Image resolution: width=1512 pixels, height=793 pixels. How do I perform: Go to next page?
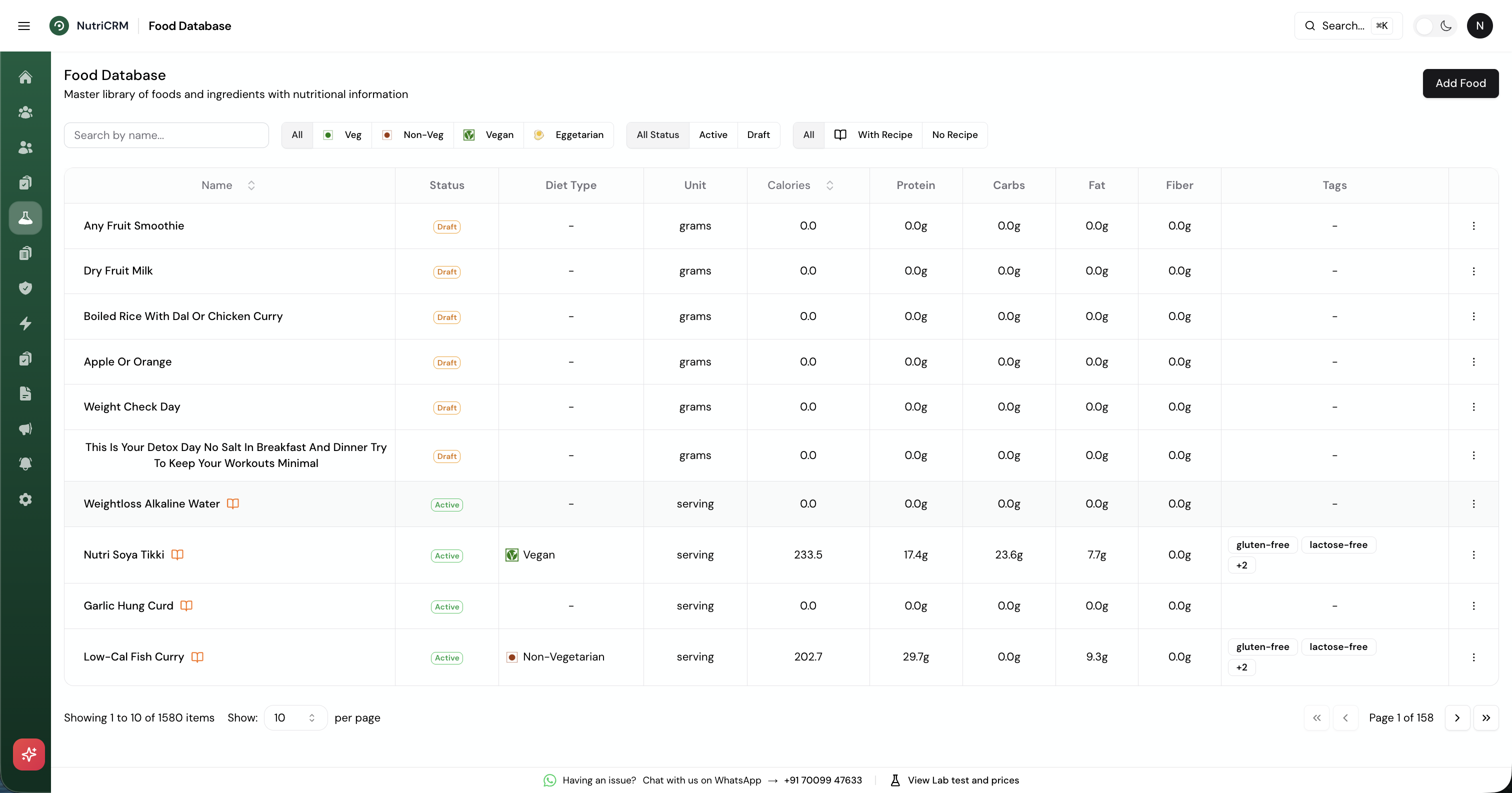pos(1457,718)
